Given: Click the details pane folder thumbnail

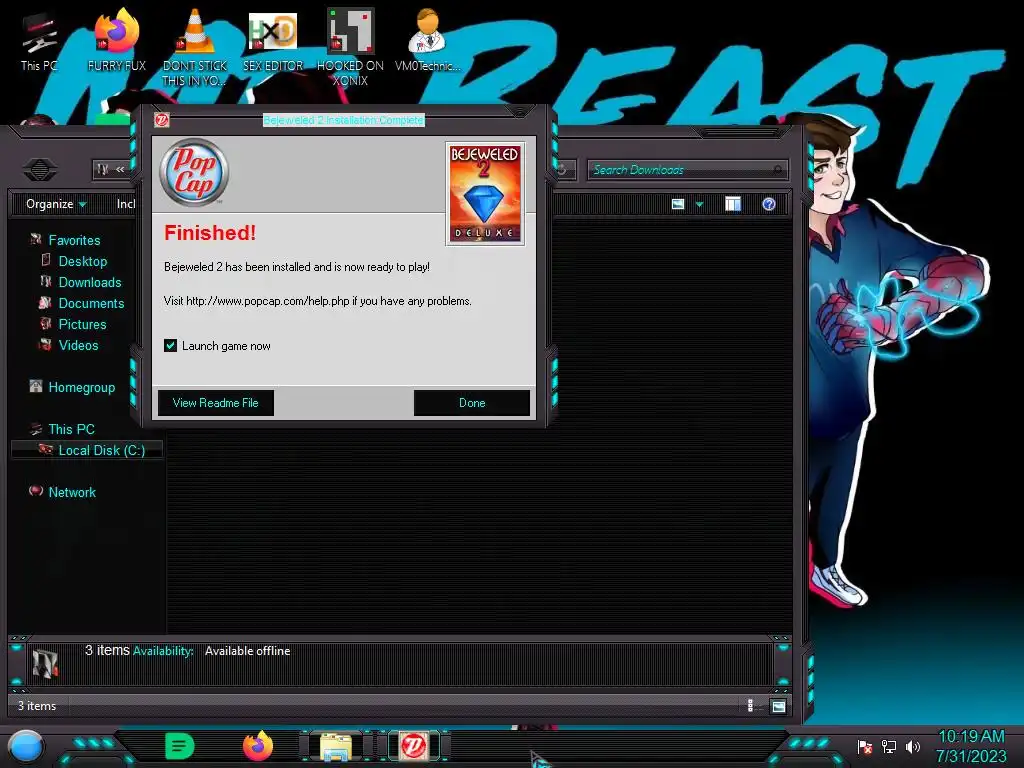Looking at the screenshot, I should pos(45,664).
